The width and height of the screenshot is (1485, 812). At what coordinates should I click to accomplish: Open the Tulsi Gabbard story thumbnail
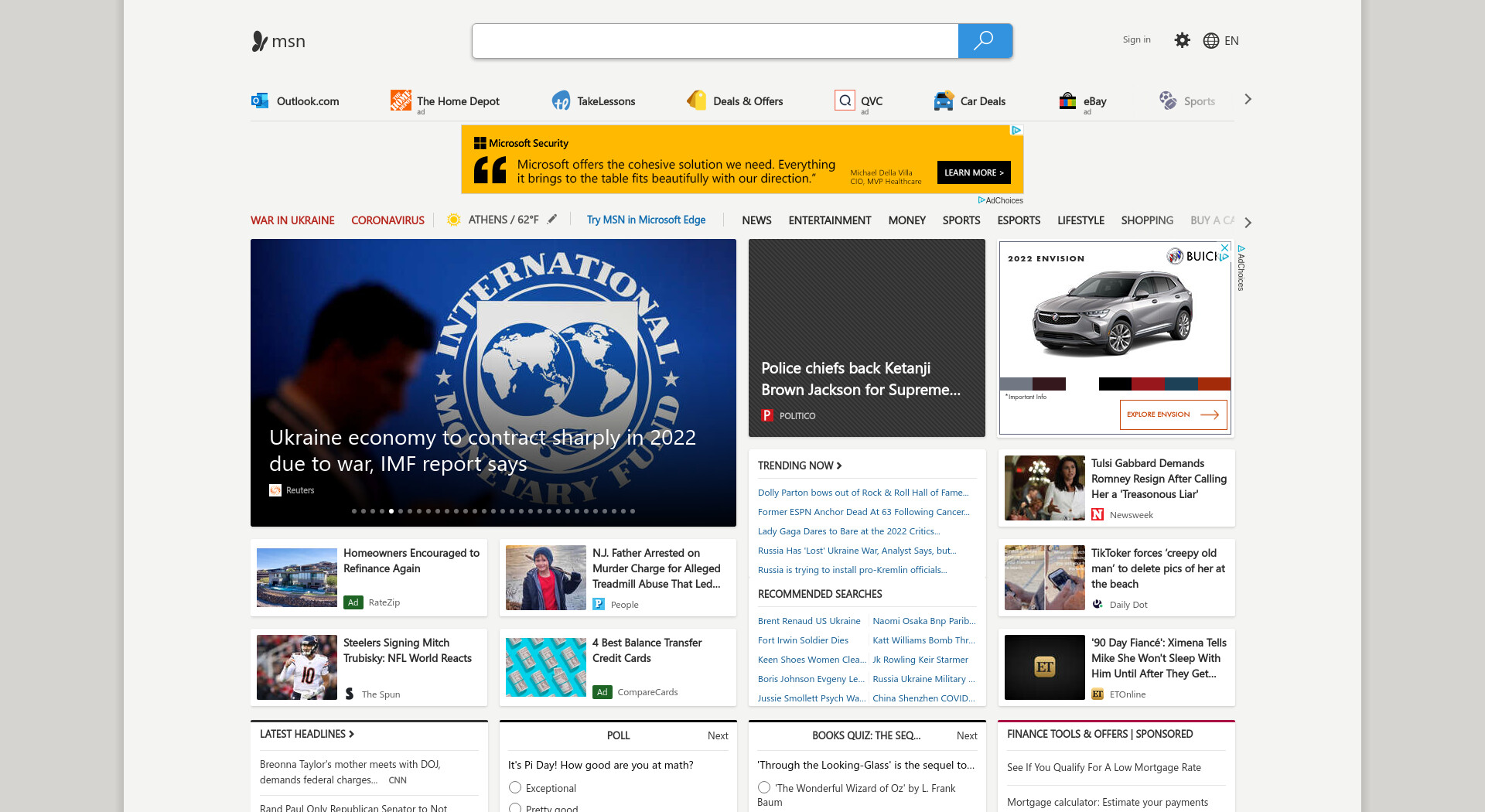[x=1044, y=488]
